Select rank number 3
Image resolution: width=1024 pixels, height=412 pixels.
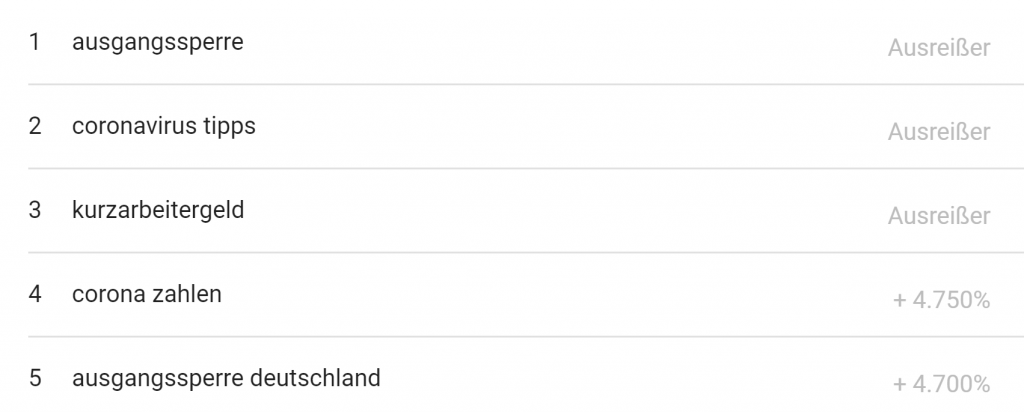click(x=35, y=210)
